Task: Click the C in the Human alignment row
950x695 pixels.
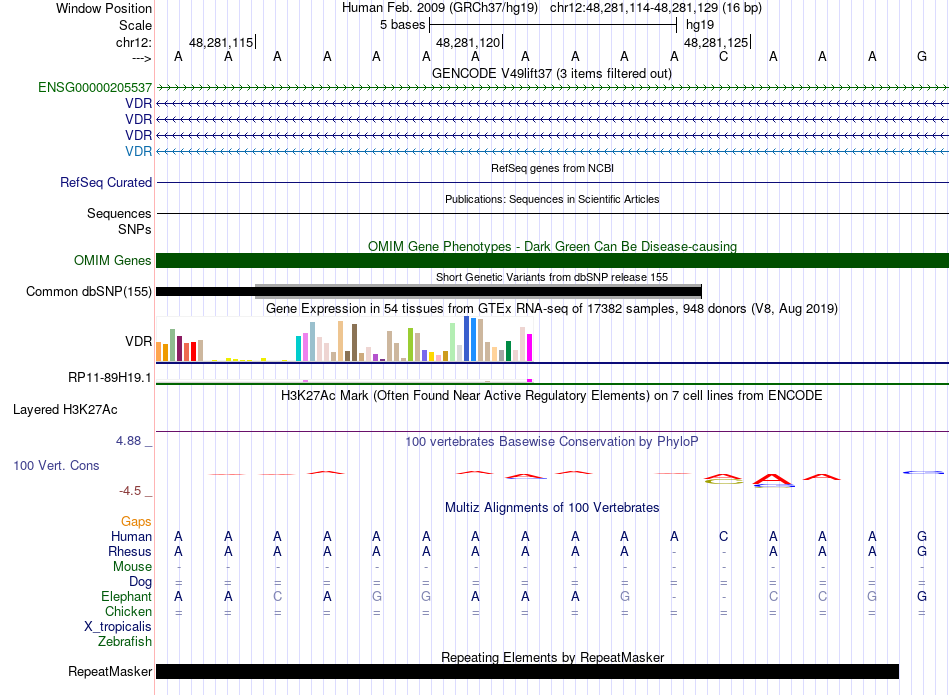Action: tap(723, 536)
